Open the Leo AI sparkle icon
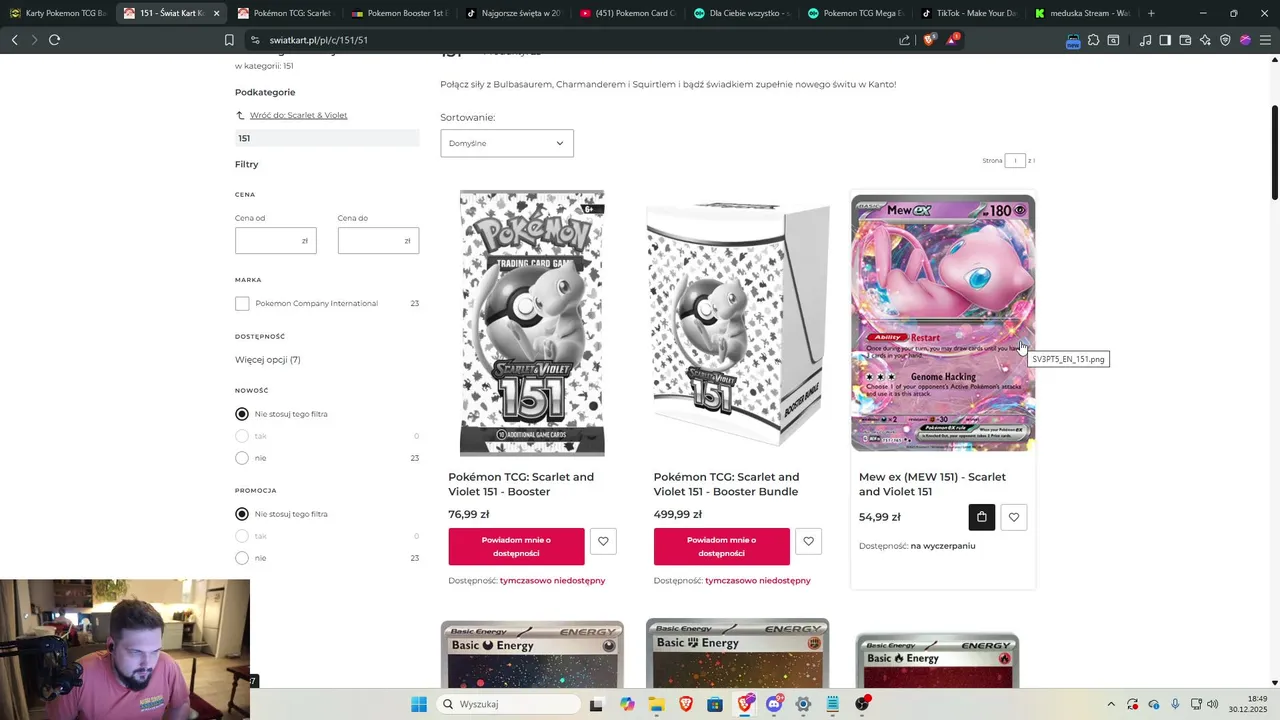 tap(1205, 40)
